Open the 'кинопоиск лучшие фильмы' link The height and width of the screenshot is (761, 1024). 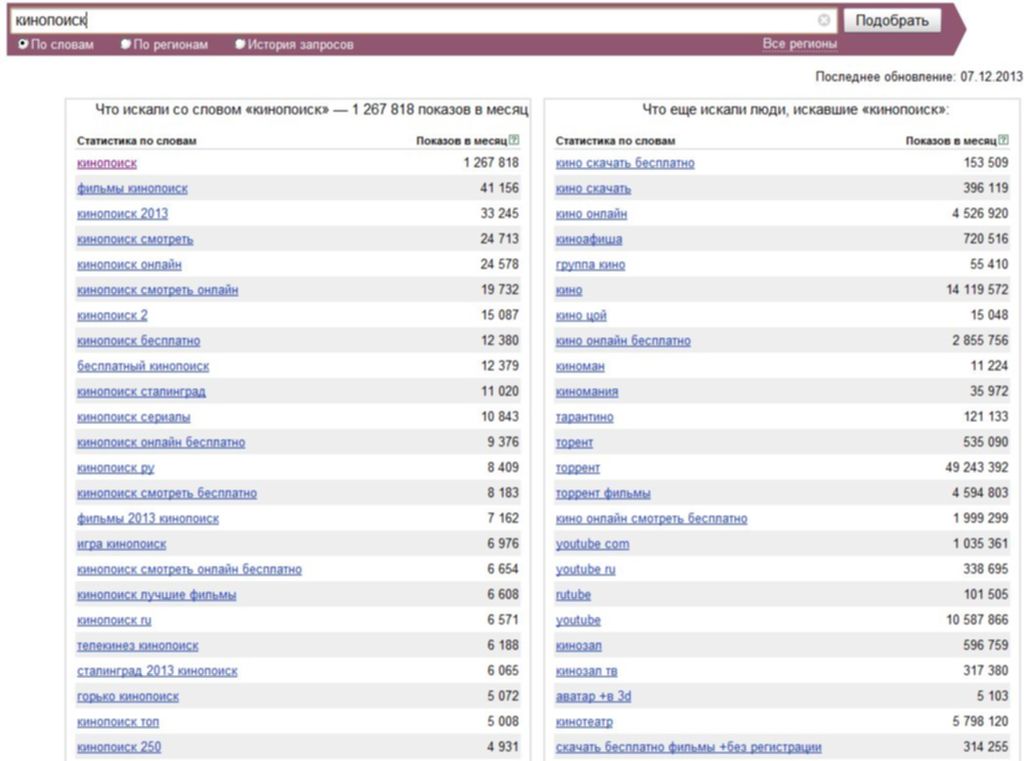pyautogui.click(x=157, y=595)
